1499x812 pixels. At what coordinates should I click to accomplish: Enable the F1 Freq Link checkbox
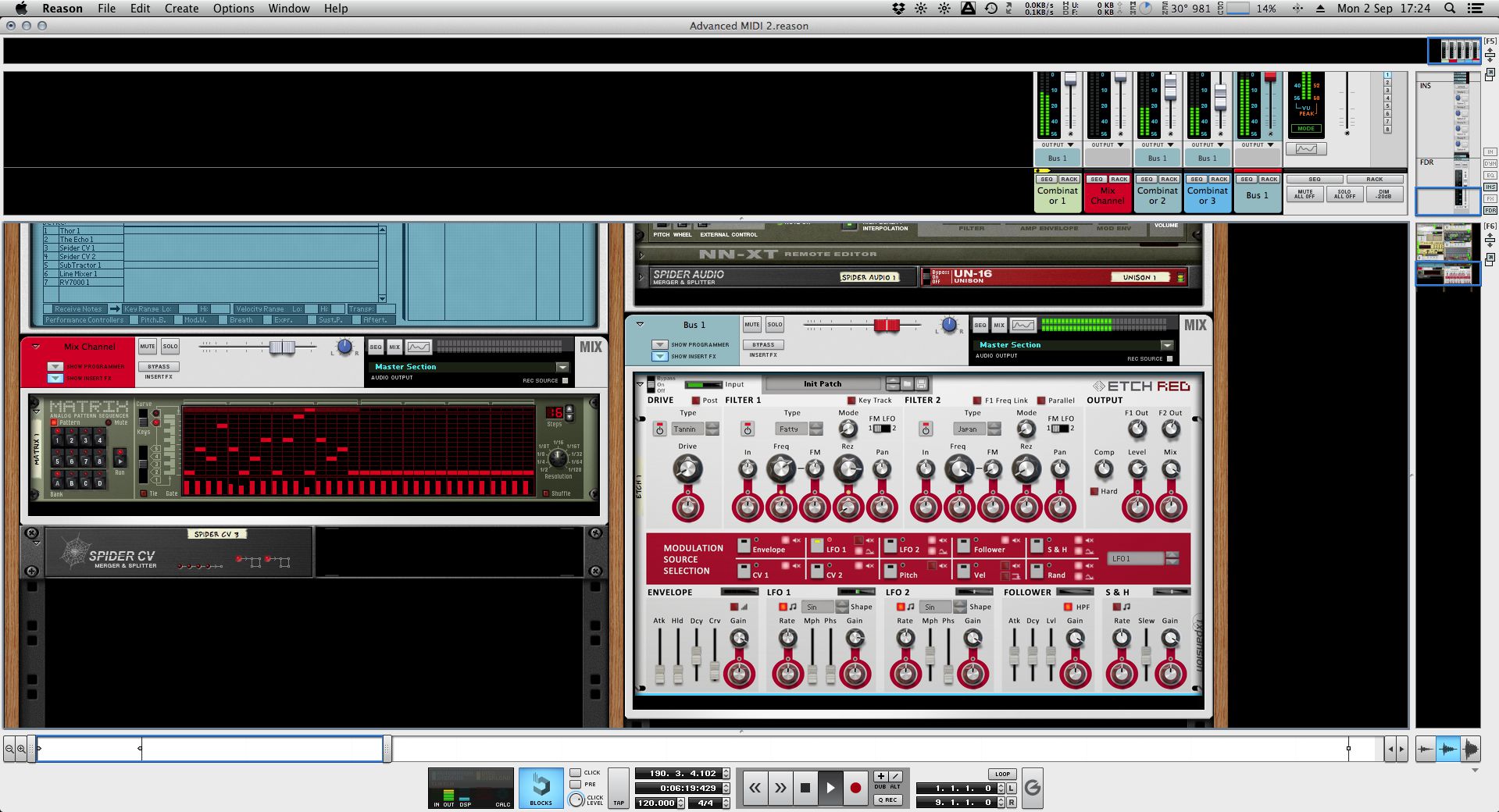click(976, 401)
